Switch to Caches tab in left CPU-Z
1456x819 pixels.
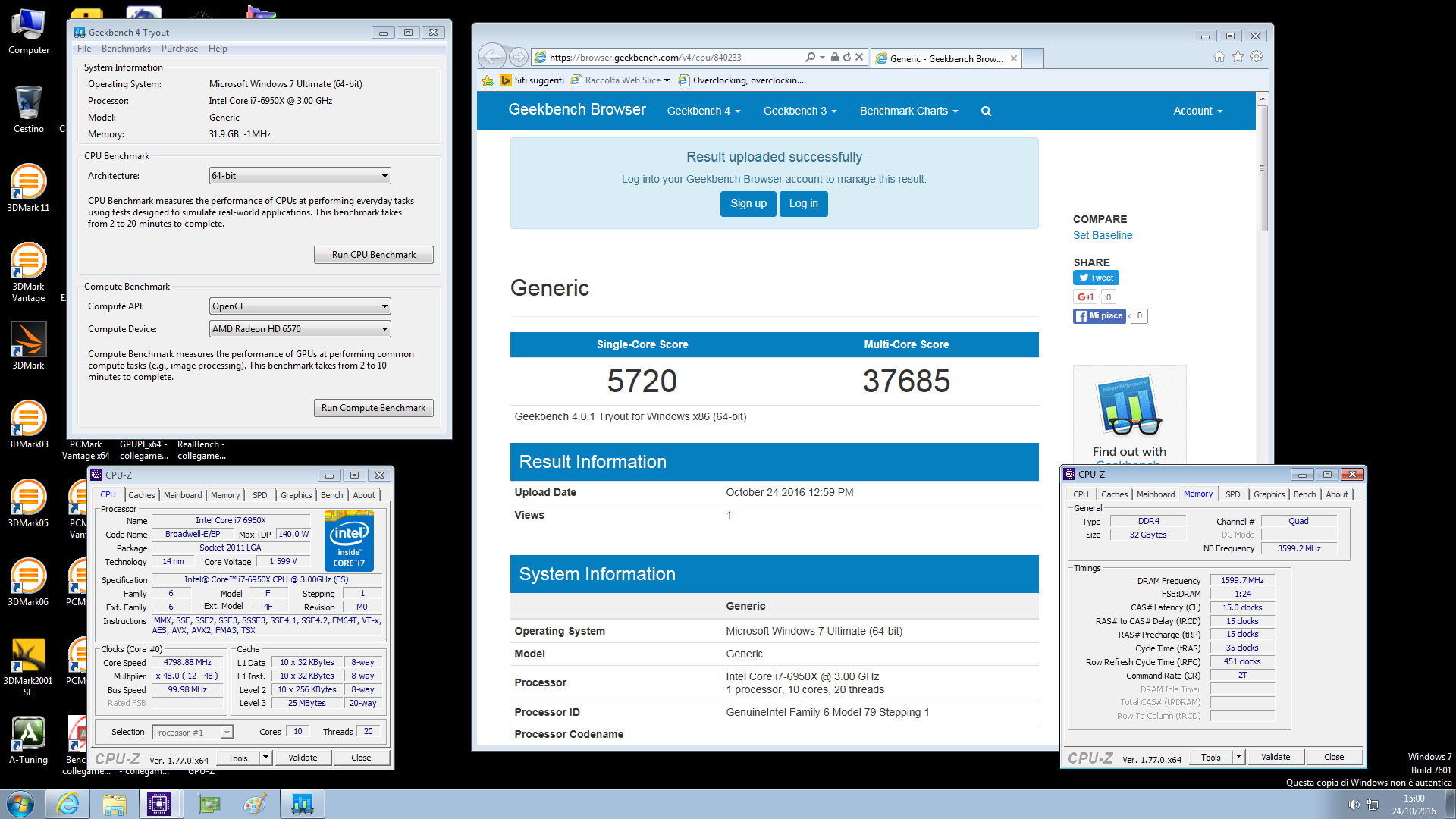pos(141,495)
